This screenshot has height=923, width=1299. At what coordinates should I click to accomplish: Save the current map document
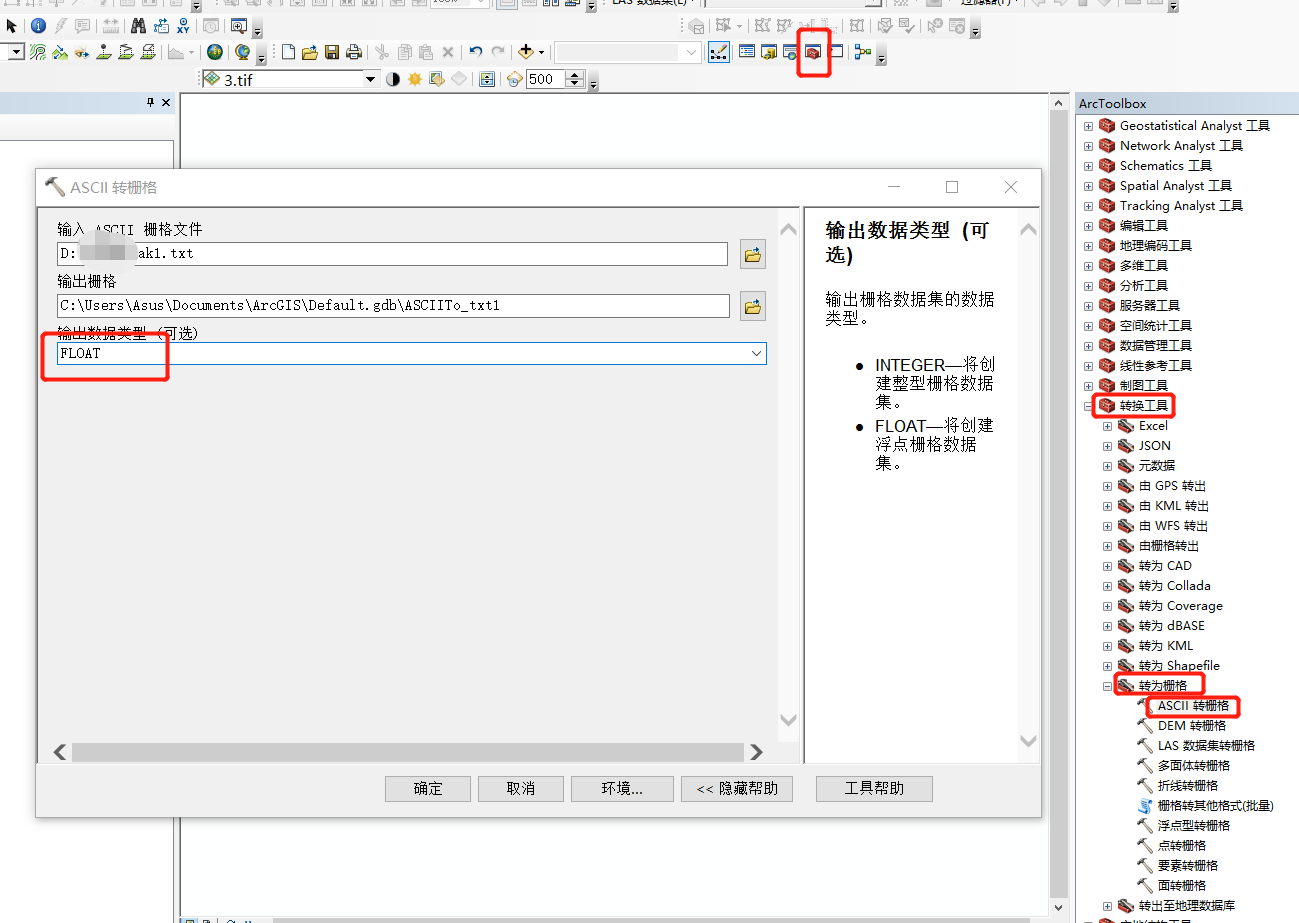pos(331,51)
